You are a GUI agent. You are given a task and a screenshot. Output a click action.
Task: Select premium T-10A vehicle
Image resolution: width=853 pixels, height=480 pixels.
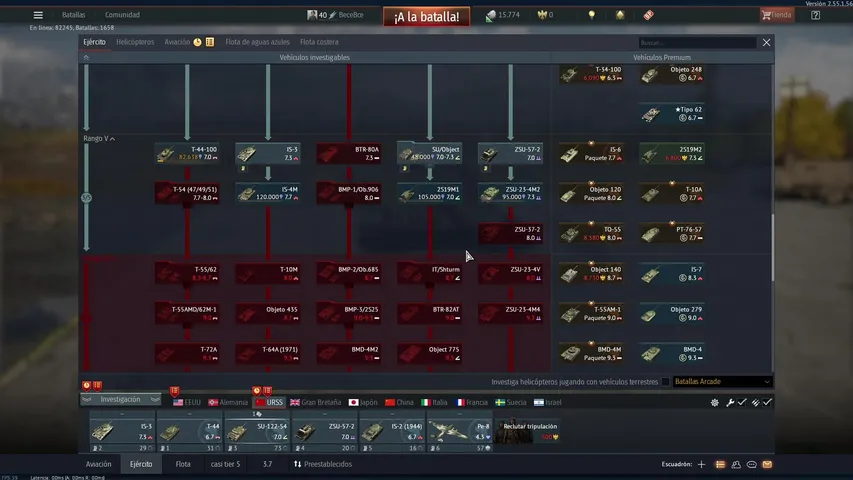tap(672, 193)
